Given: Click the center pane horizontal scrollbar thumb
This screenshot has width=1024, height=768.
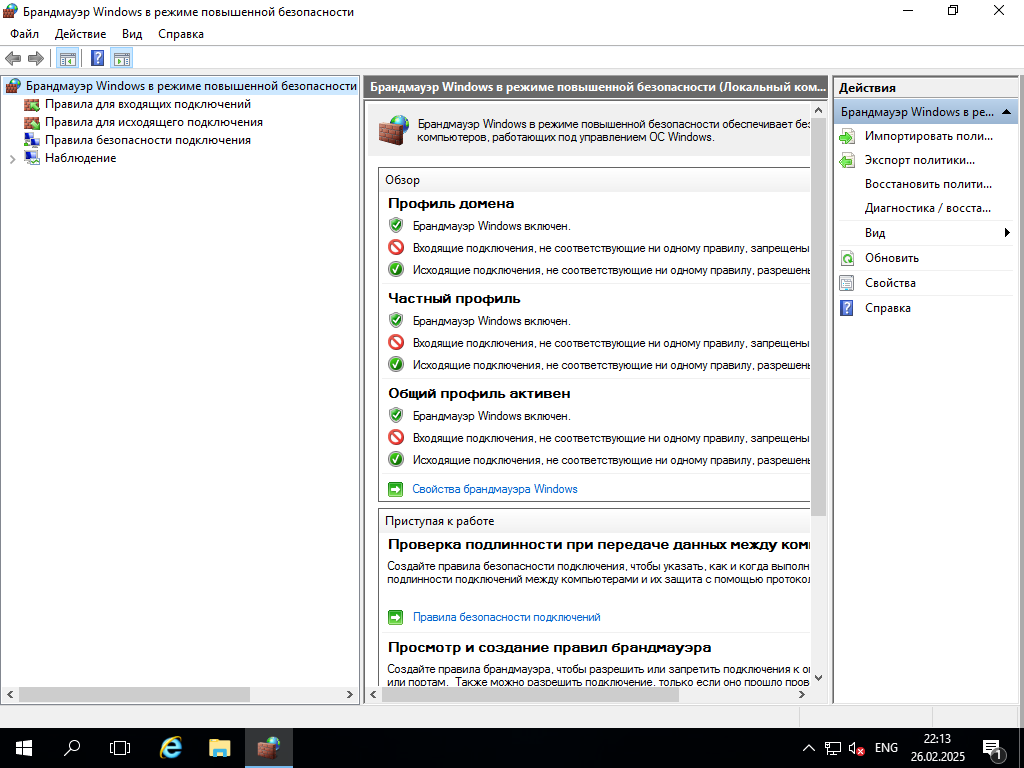Looking at the screenshot, I should tap(530, 695).
